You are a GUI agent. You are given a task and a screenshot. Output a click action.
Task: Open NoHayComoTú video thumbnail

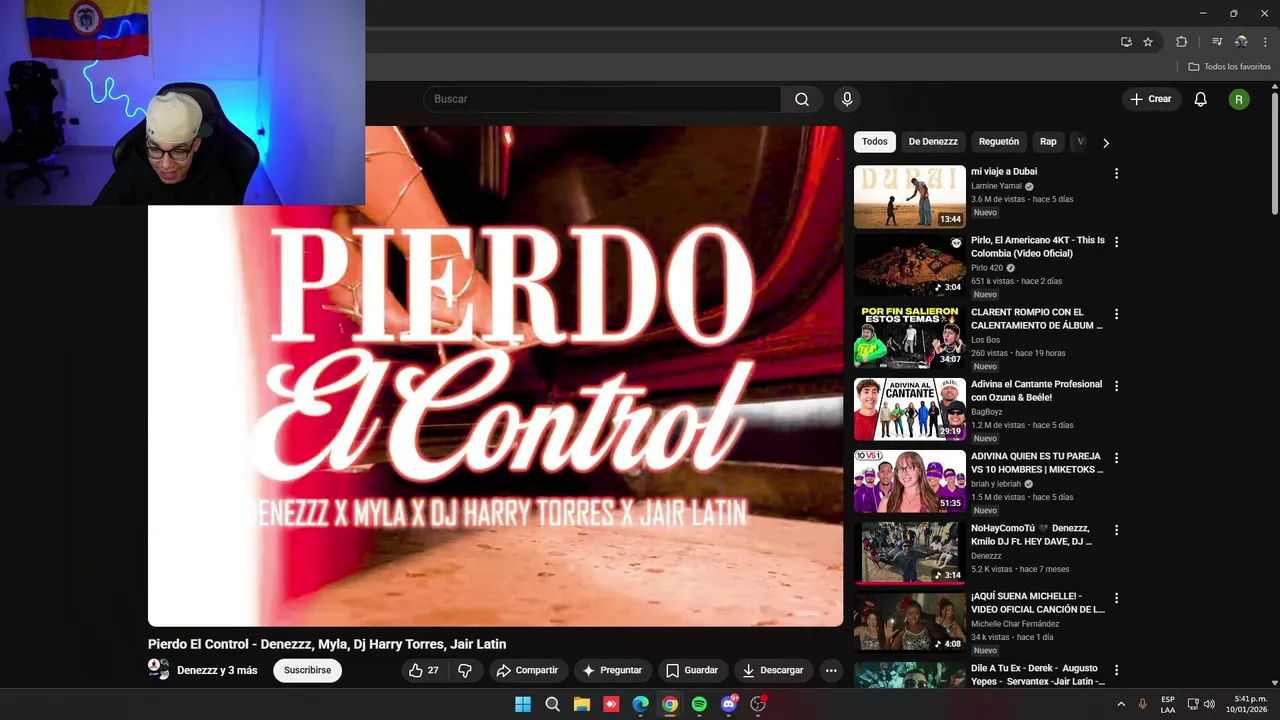(909, 553)
